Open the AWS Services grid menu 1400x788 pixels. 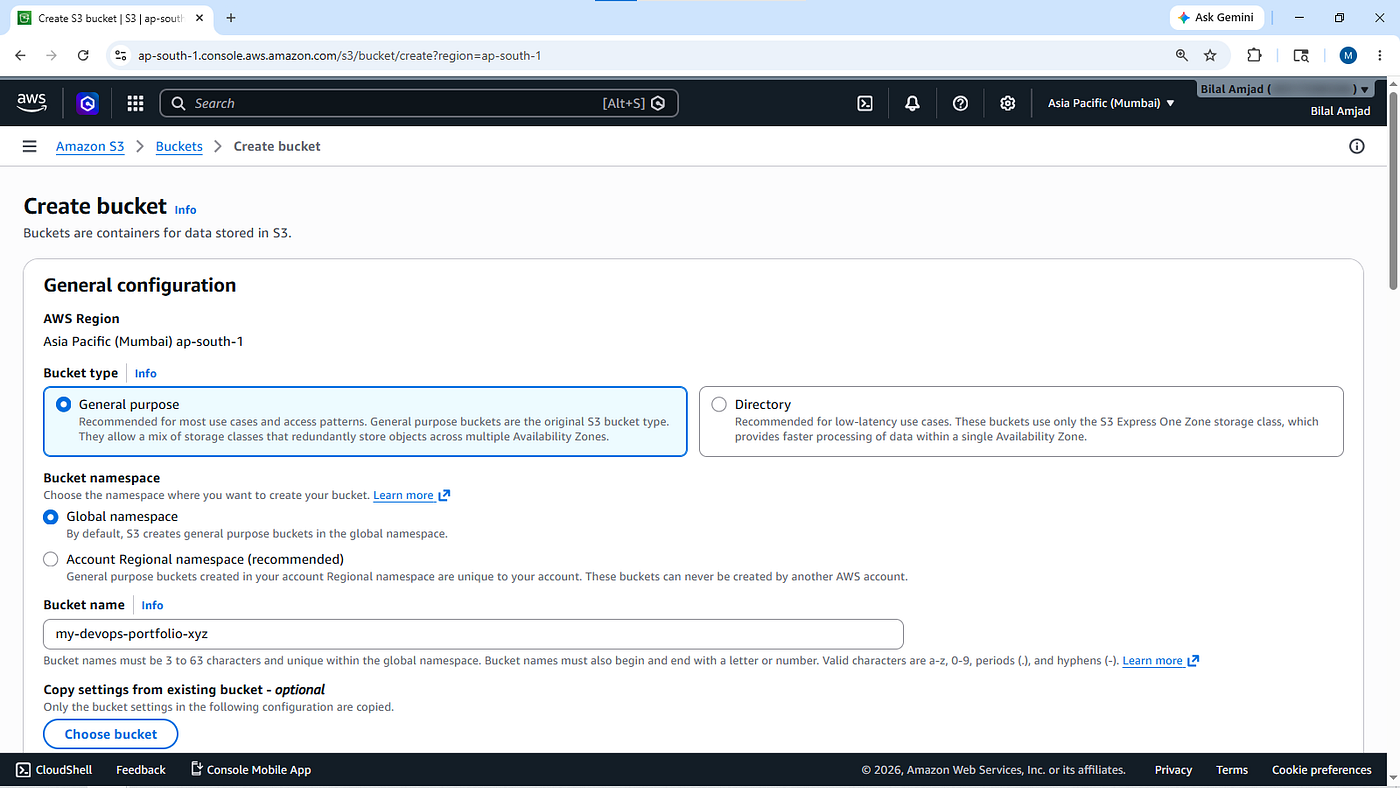tap(136, 103)
